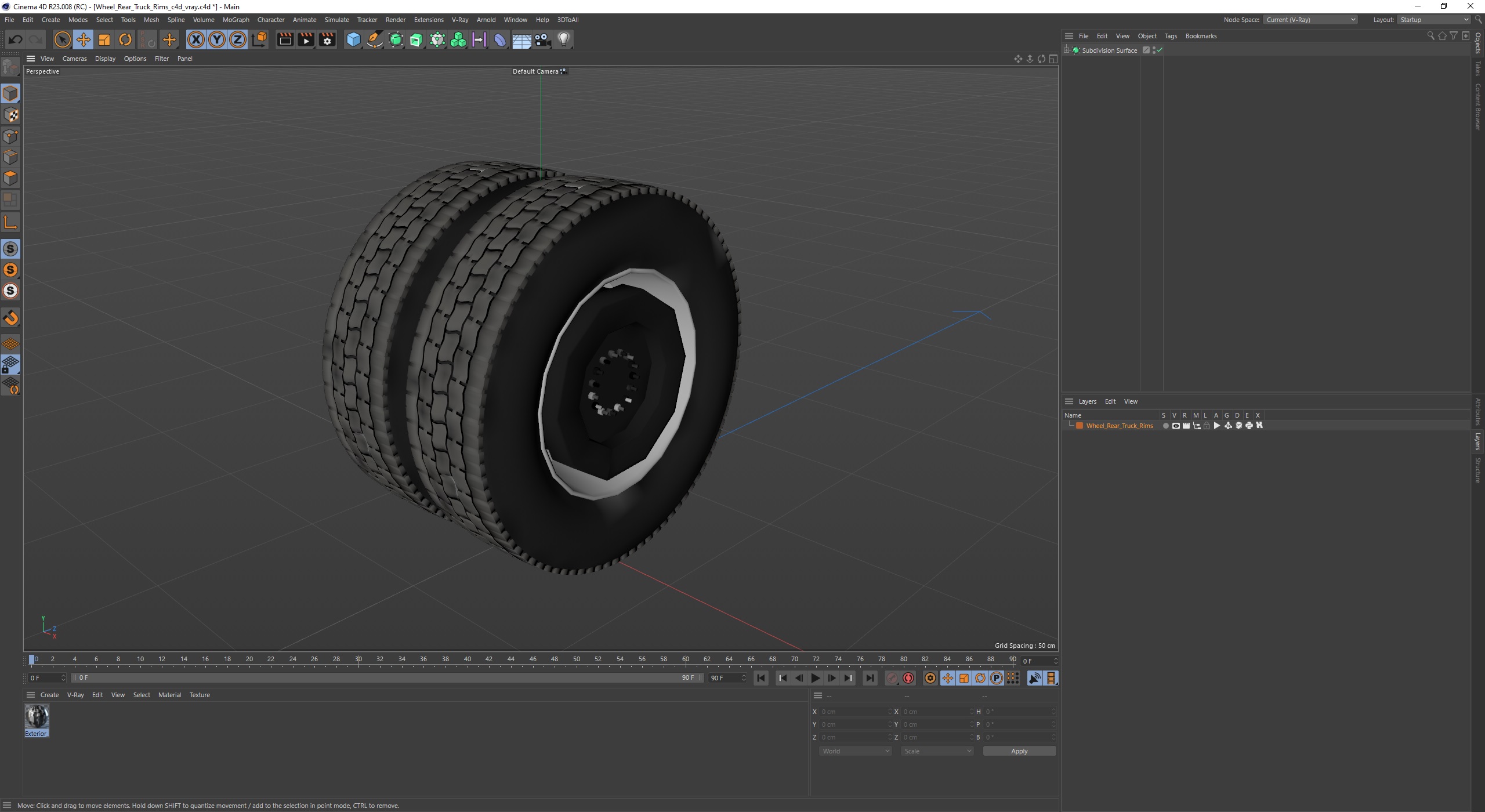Open Edit Render Settings
Image resolution: width=1485 pixels, height=812 pixels.
(x=327, y=39)
